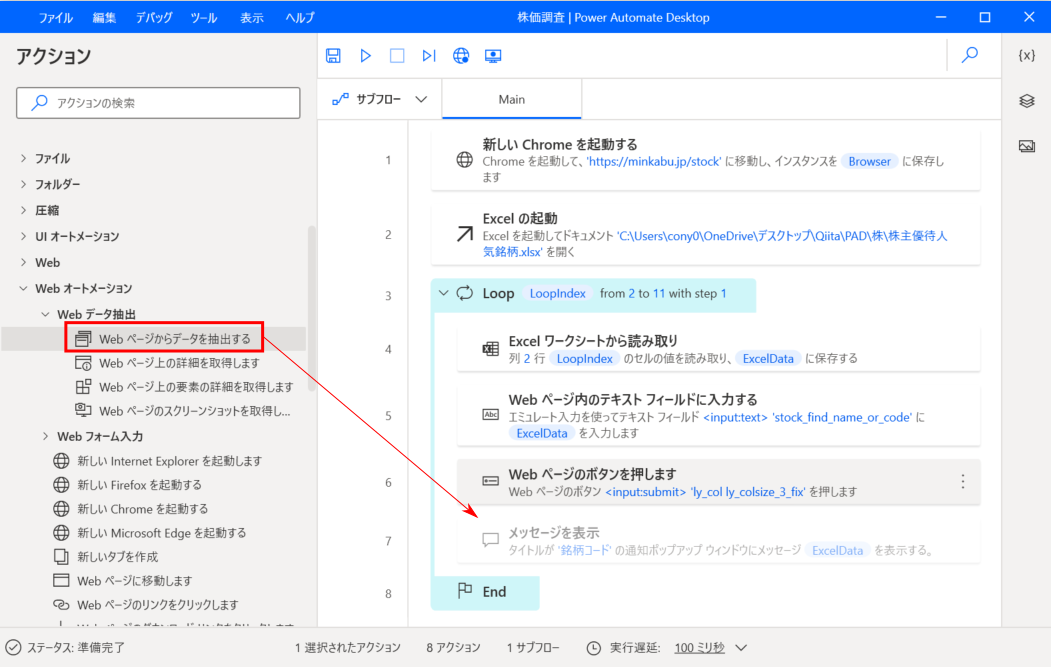Collapse the Web オートメーション group
1051x667 pixels.
[x=23, y=288]
